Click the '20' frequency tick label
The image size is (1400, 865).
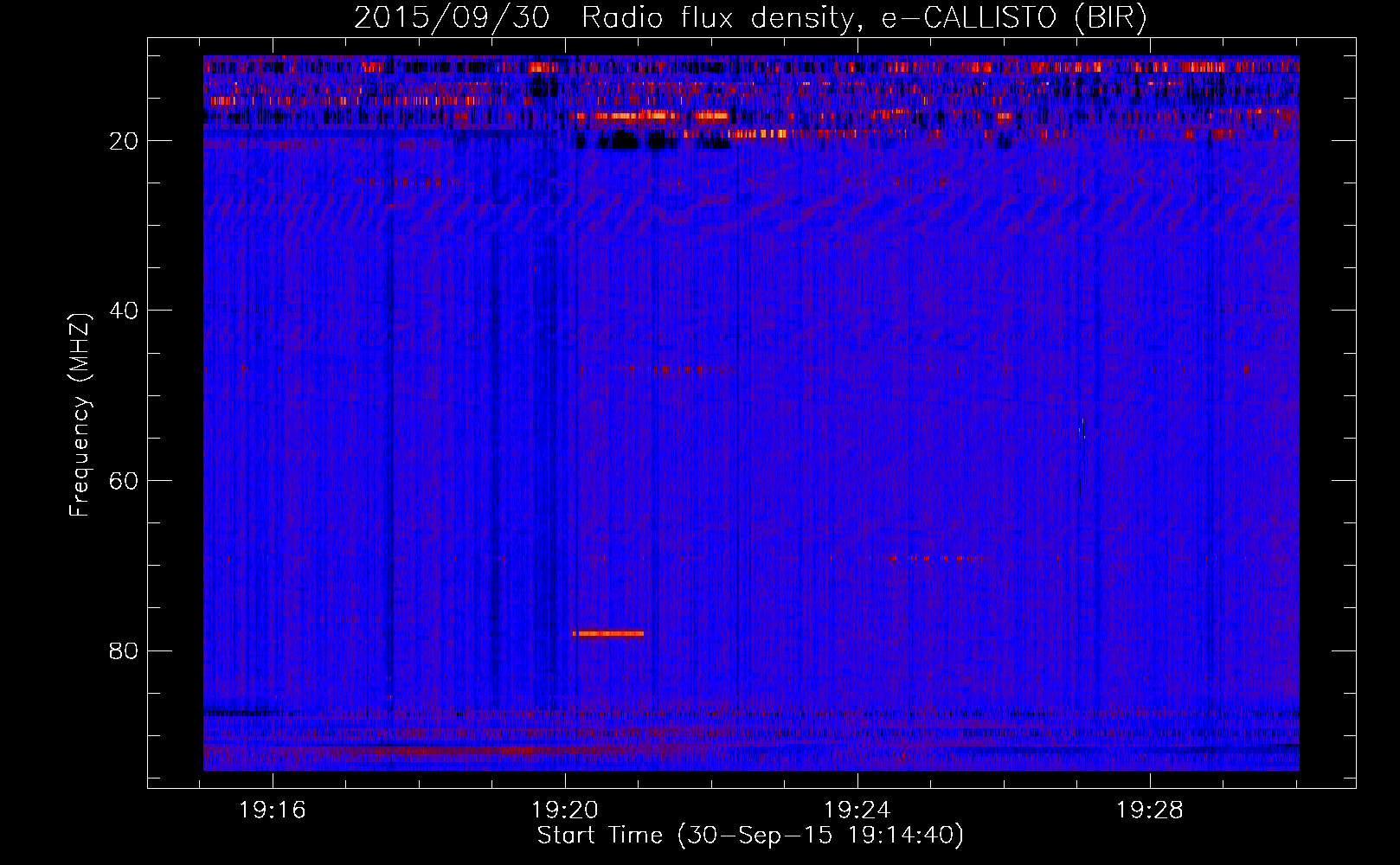point(125,141)
